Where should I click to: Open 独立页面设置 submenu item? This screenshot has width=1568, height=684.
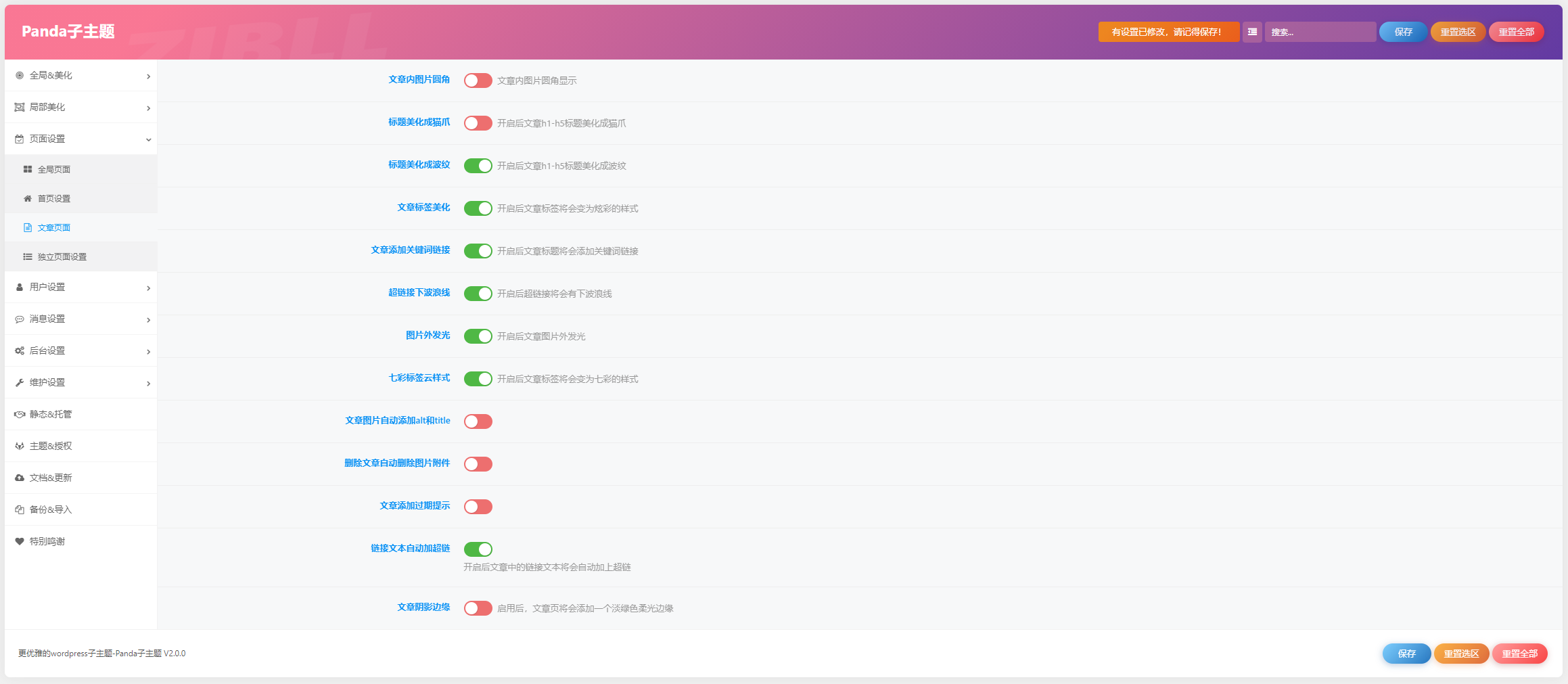80,256
